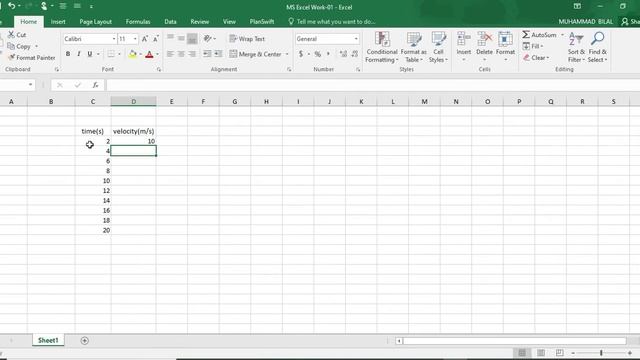Open Conditional Formatting menu
Screen dimensions: 640x360
(382, 47)
